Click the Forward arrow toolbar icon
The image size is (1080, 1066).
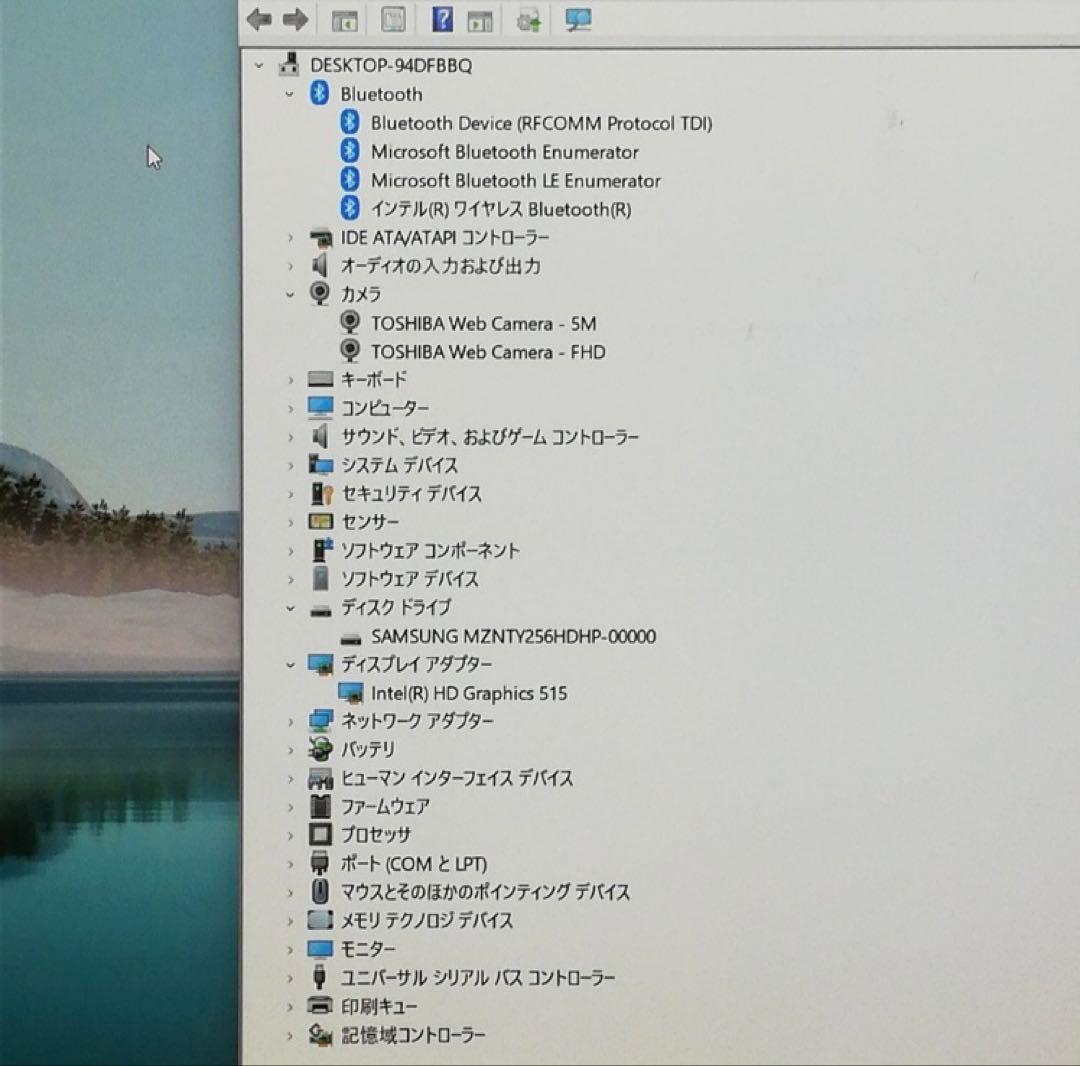click(295, 20)
